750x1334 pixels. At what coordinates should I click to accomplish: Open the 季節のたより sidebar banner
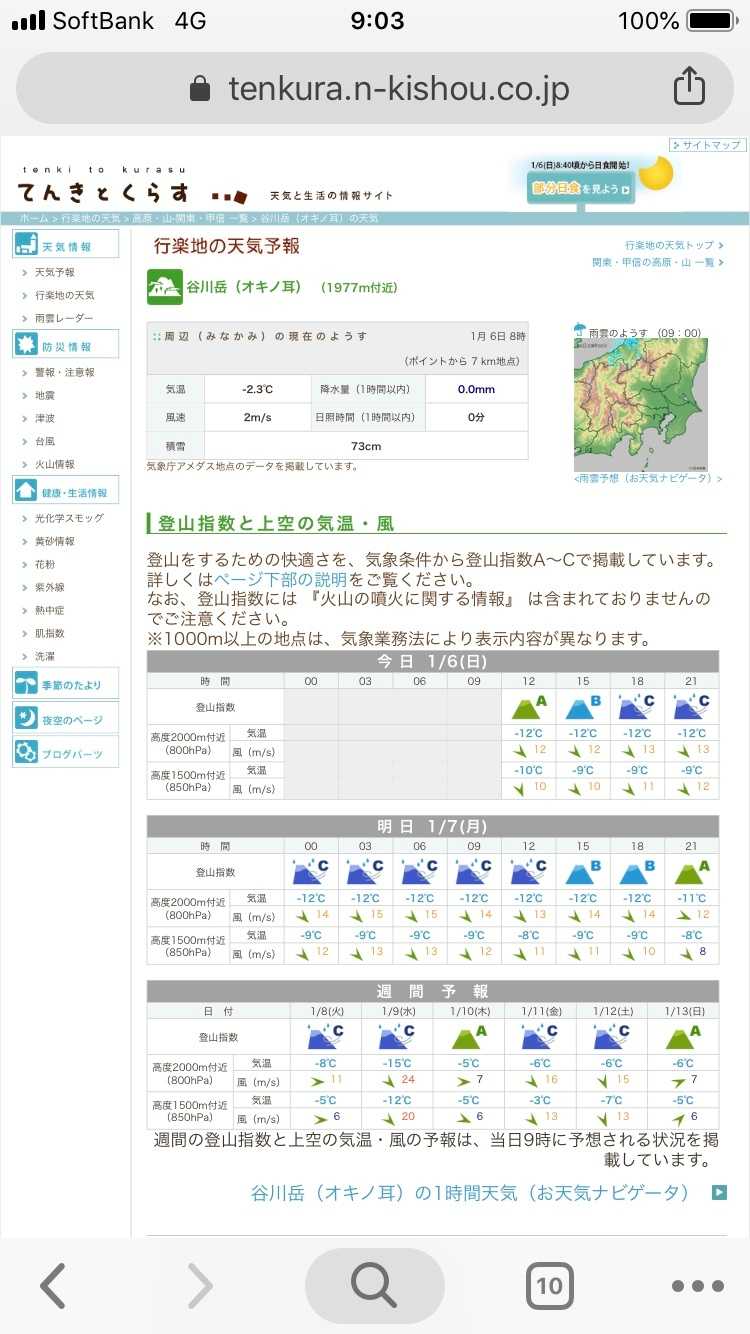(x=65, y=685)
